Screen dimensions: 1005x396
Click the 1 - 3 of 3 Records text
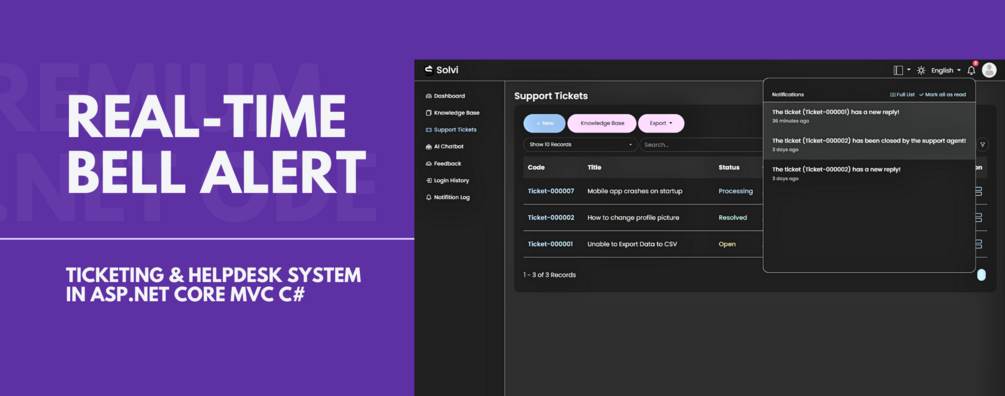pyautogui.click(x=549, y=275)
